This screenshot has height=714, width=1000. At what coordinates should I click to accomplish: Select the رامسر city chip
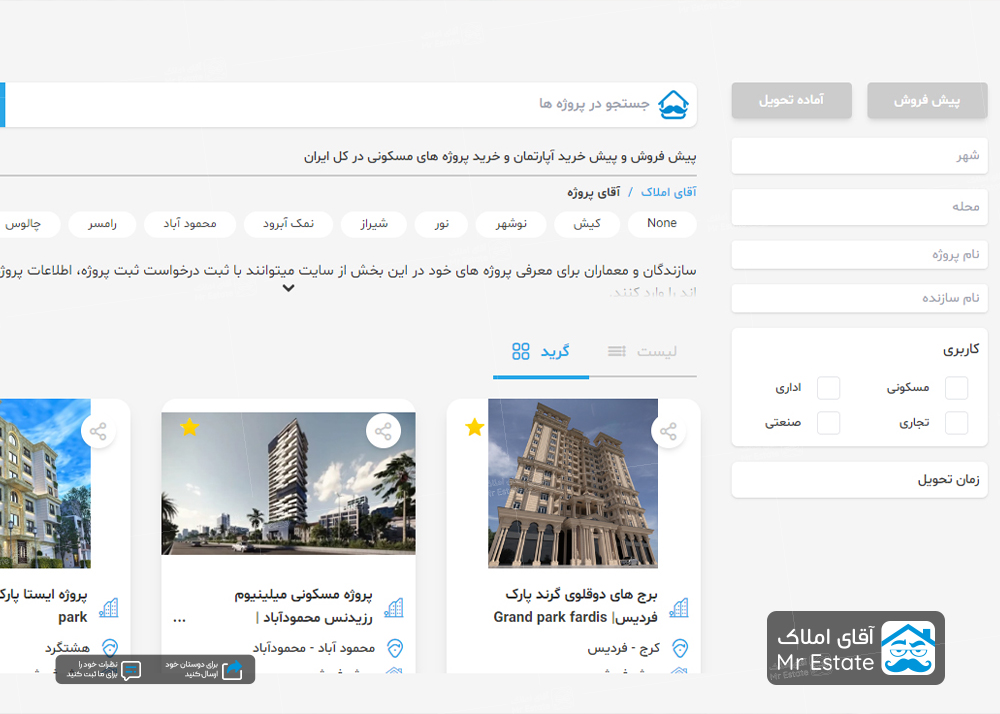click(102, 224)
